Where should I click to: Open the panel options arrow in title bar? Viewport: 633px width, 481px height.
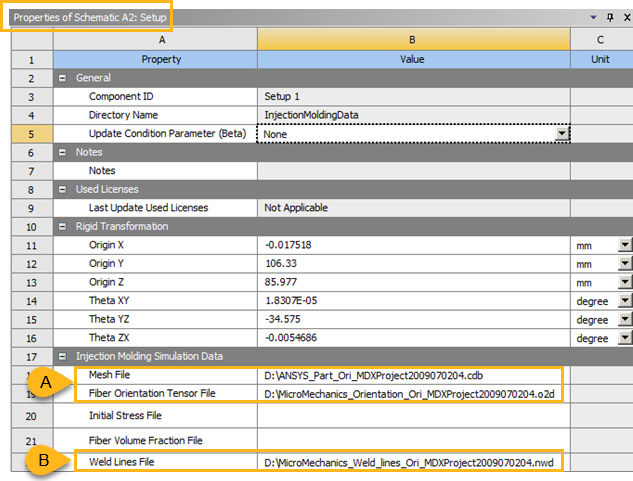[594, 18]
